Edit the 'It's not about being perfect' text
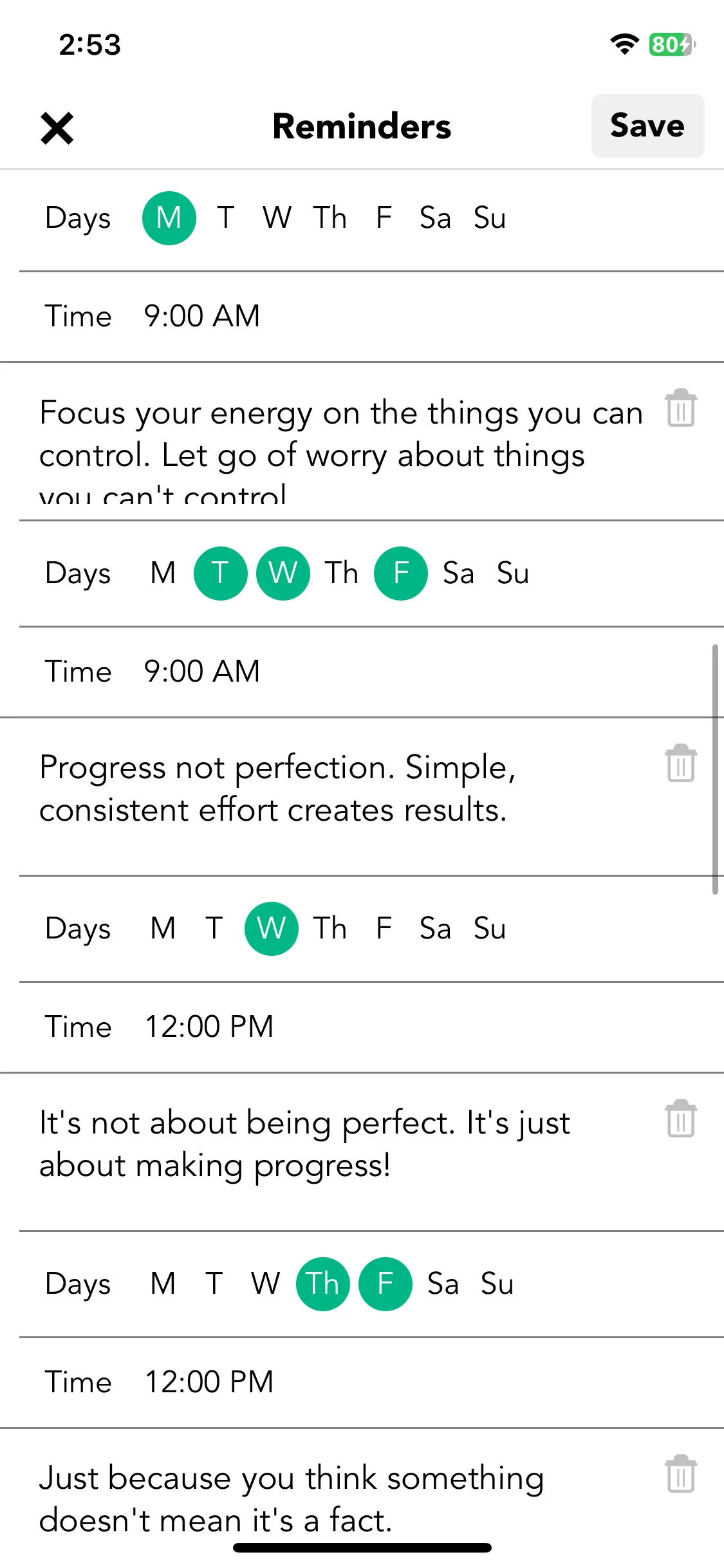Image resolution: width=724 pixels, height=1568 pixels. (304, 1144)
